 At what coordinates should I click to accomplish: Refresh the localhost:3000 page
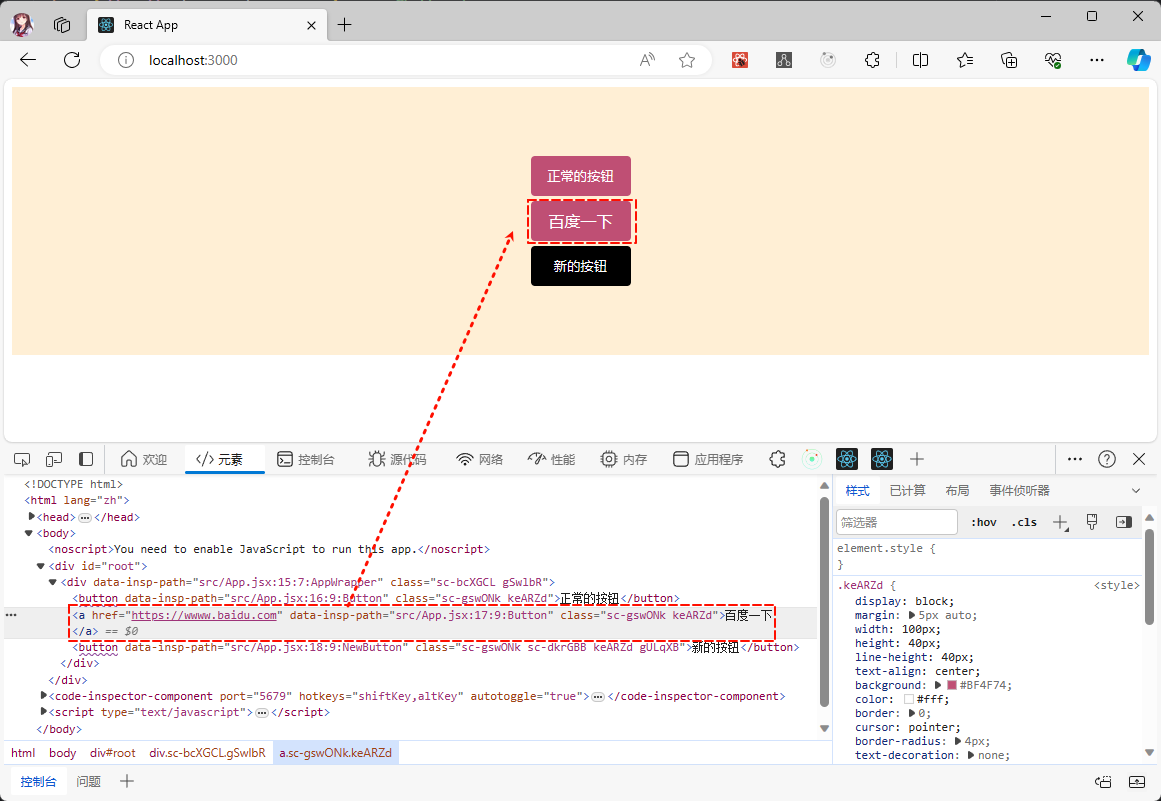(x=70, y=60)
